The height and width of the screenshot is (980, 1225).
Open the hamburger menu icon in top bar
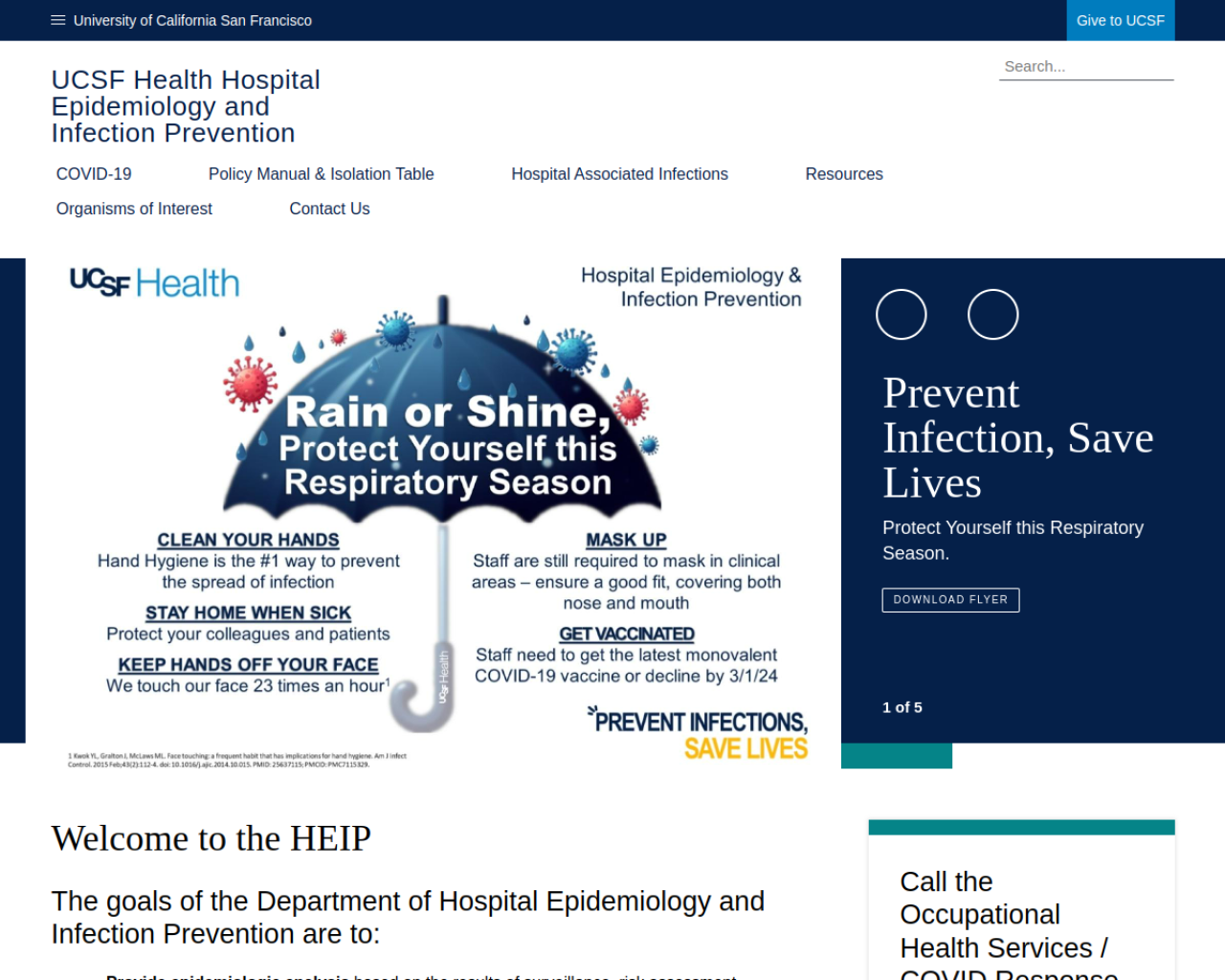[x=57, y=20]
